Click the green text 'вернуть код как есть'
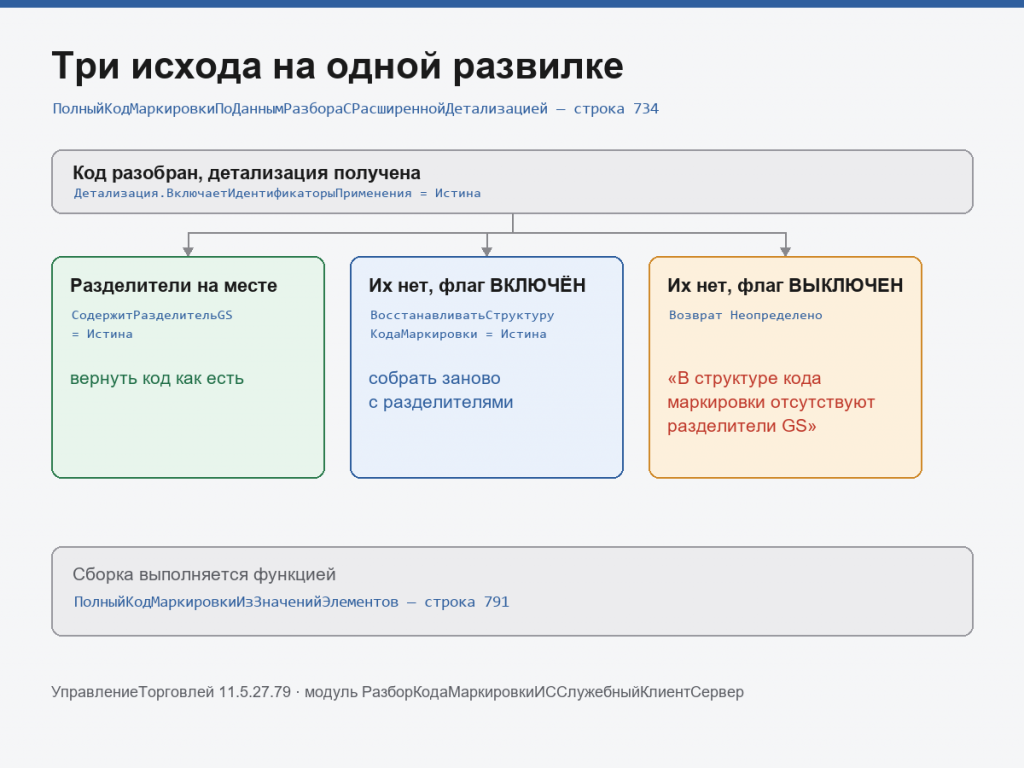The height and width of the screenshot is (768, 1024). (157, 378)
